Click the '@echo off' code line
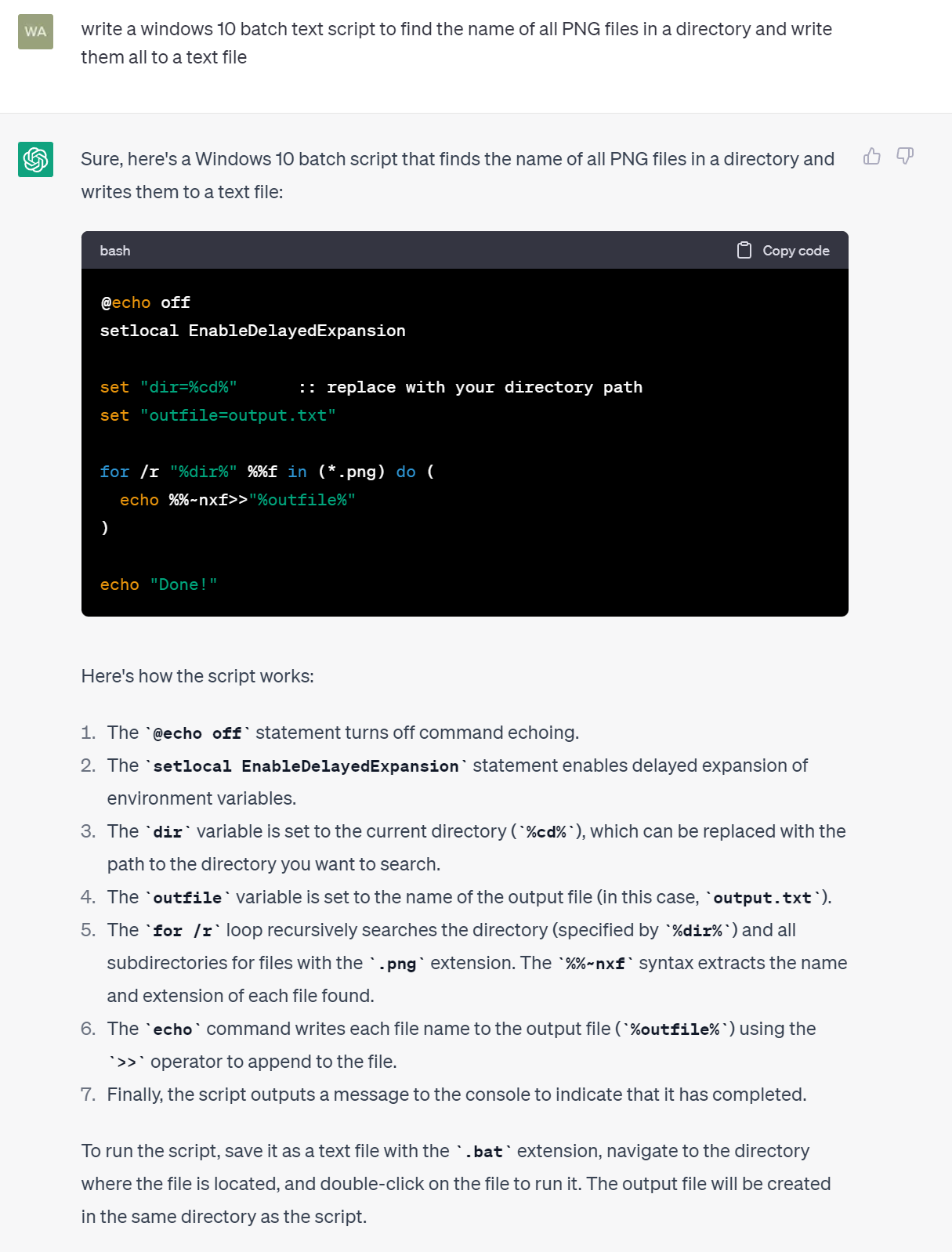 146,302
